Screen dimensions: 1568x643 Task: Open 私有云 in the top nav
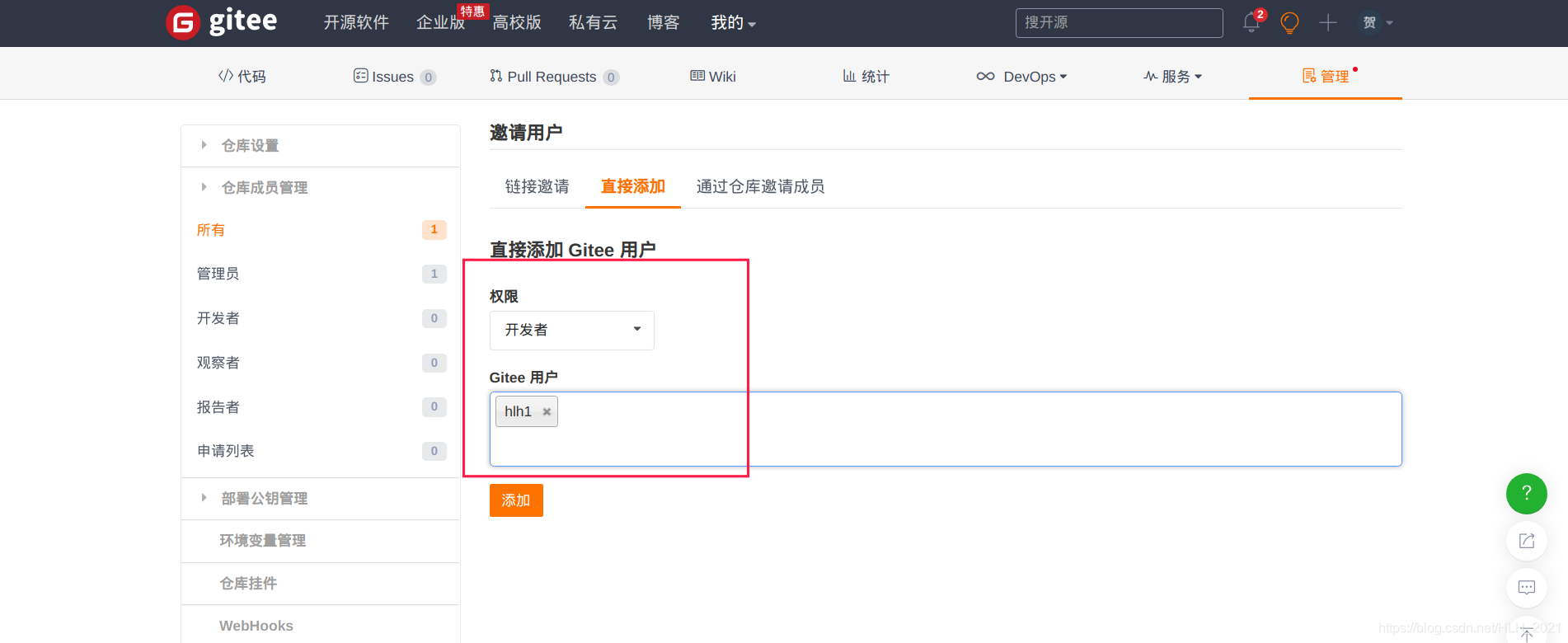coord(594,22)
